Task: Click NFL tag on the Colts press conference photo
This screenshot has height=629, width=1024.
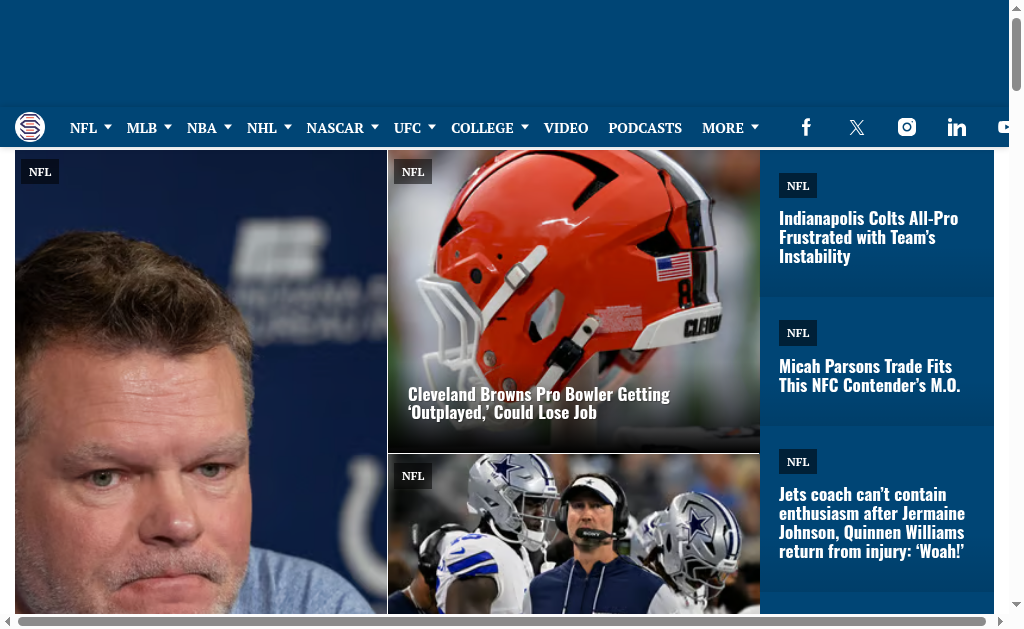Action: point(40,172)
